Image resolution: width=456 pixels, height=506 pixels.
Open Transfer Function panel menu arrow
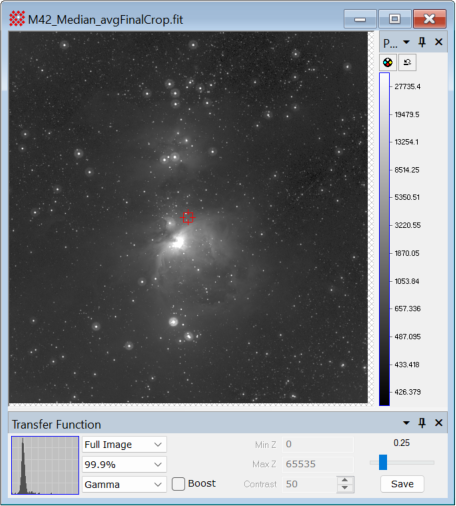point(406,423)
